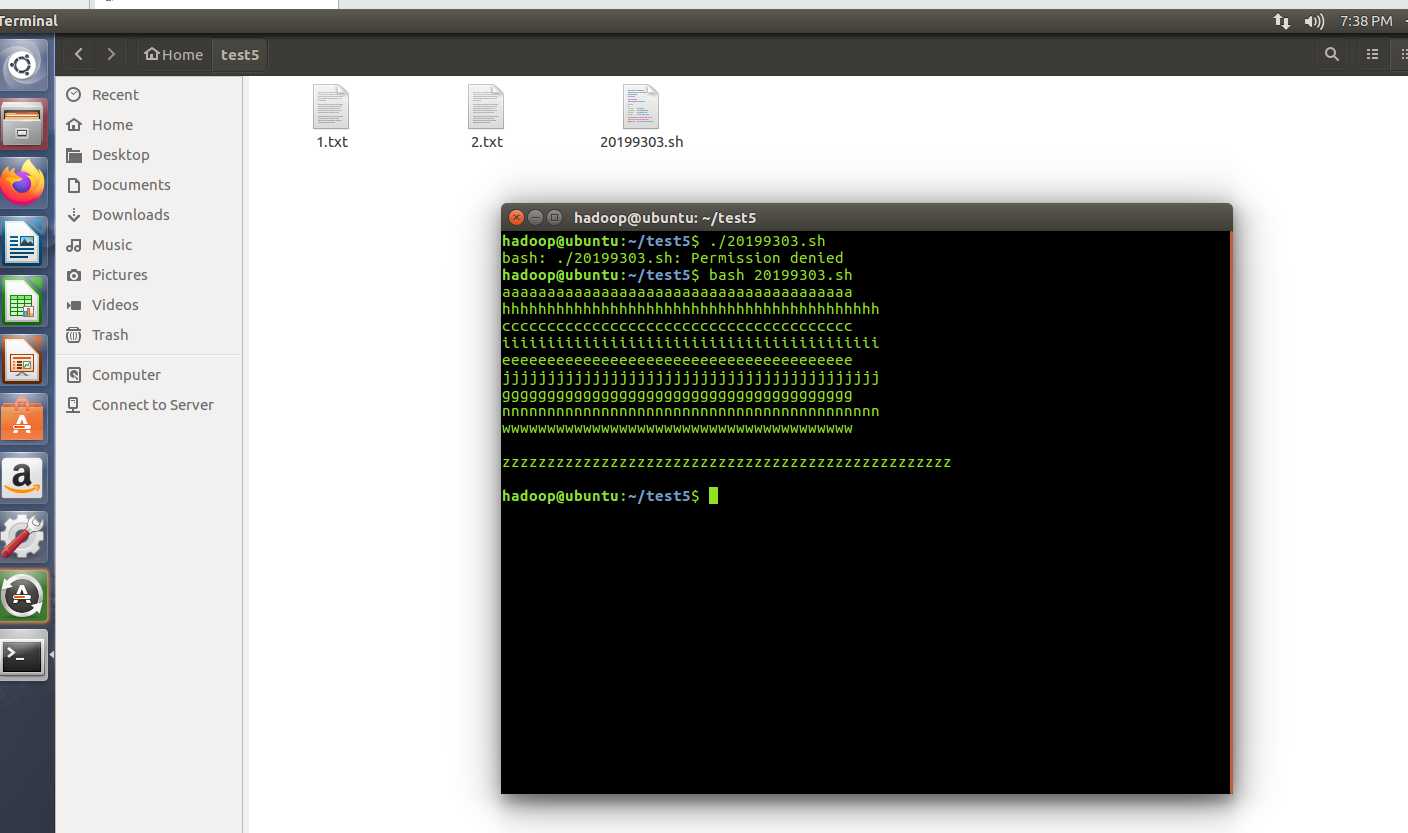Close the terminal window
The width and height of the screenshot is (1408, 833).
tap(516, 217)
